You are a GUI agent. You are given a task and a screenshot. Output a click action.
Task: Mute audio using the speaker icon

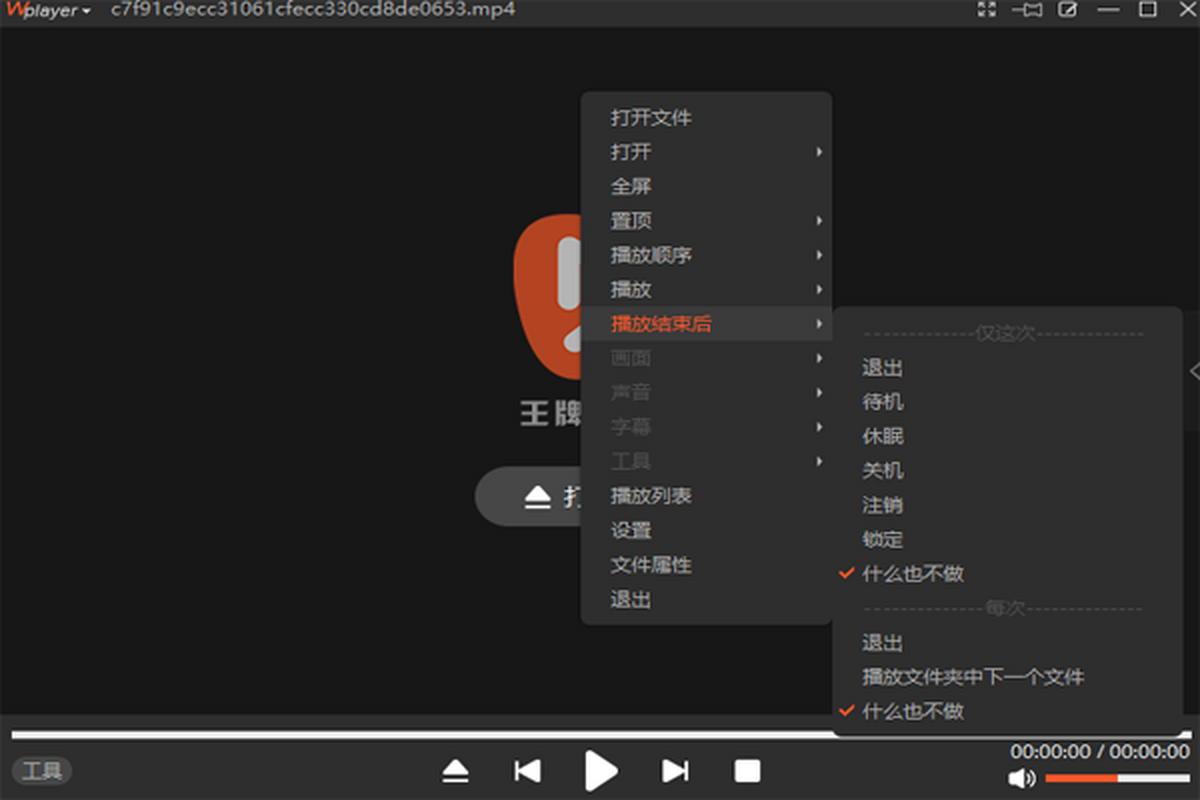coord(1021,778)
